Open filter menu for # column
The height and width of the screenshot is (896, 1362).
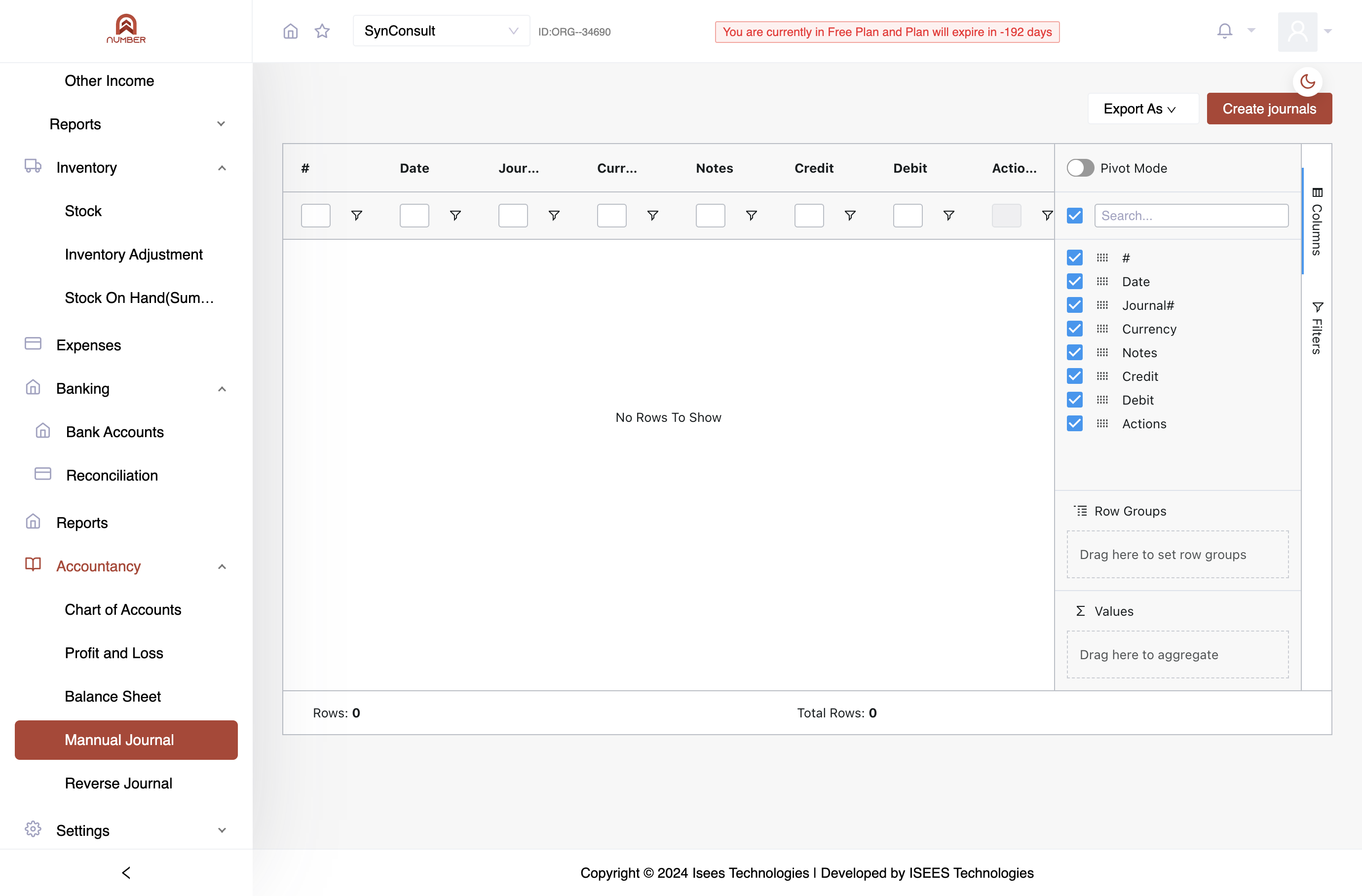click(x=356, y=216)
